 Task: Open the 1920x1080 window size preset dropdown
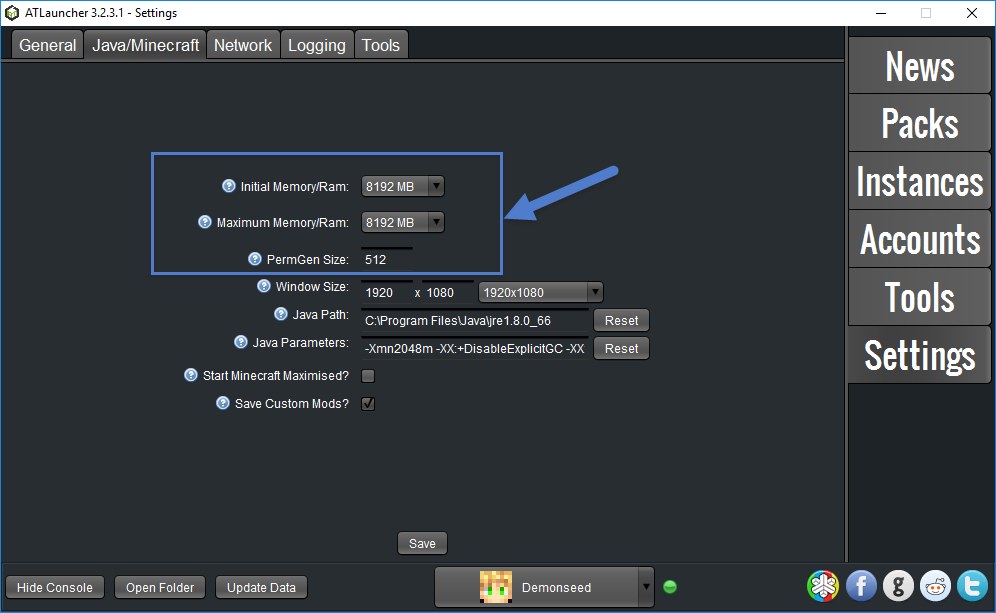pos(541,293)
